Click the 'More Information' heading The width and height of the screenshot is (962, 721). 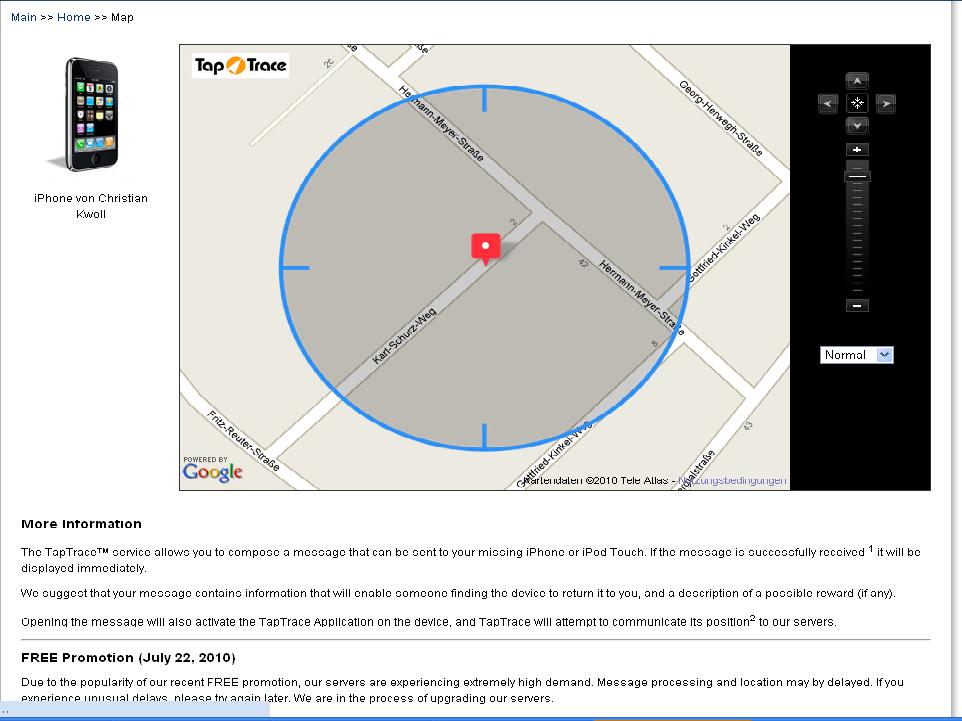pos(82,524)
